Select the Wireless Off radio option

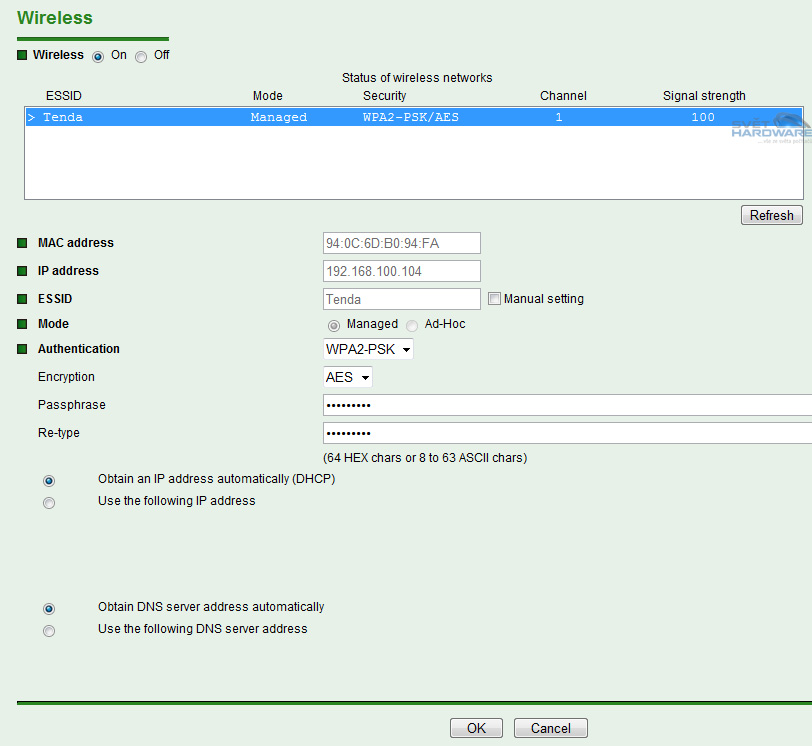tap(141, 57)
